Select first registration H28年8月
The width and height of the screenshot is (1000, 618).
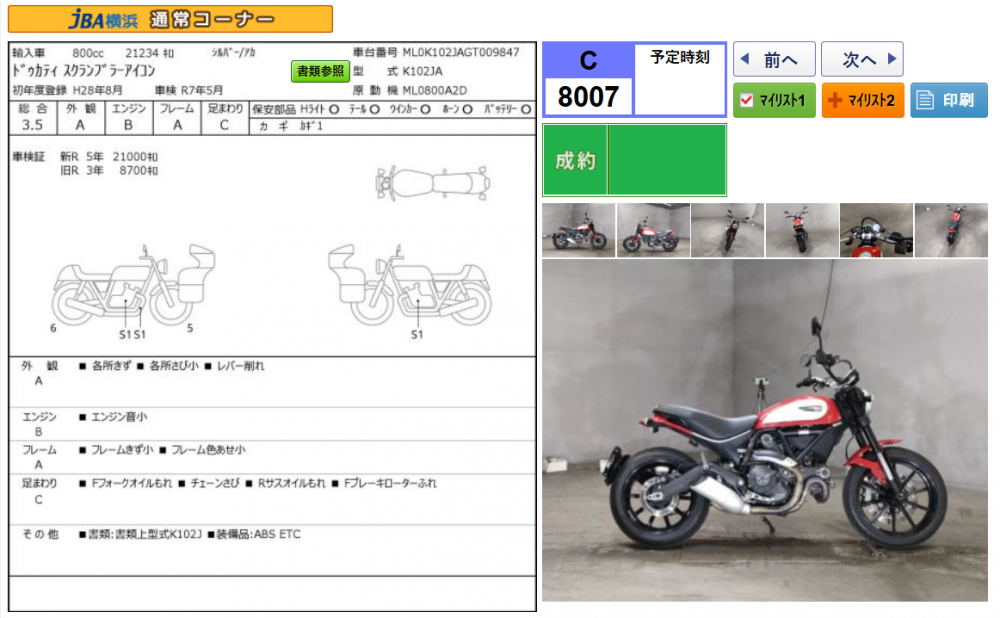coord(98,90)
